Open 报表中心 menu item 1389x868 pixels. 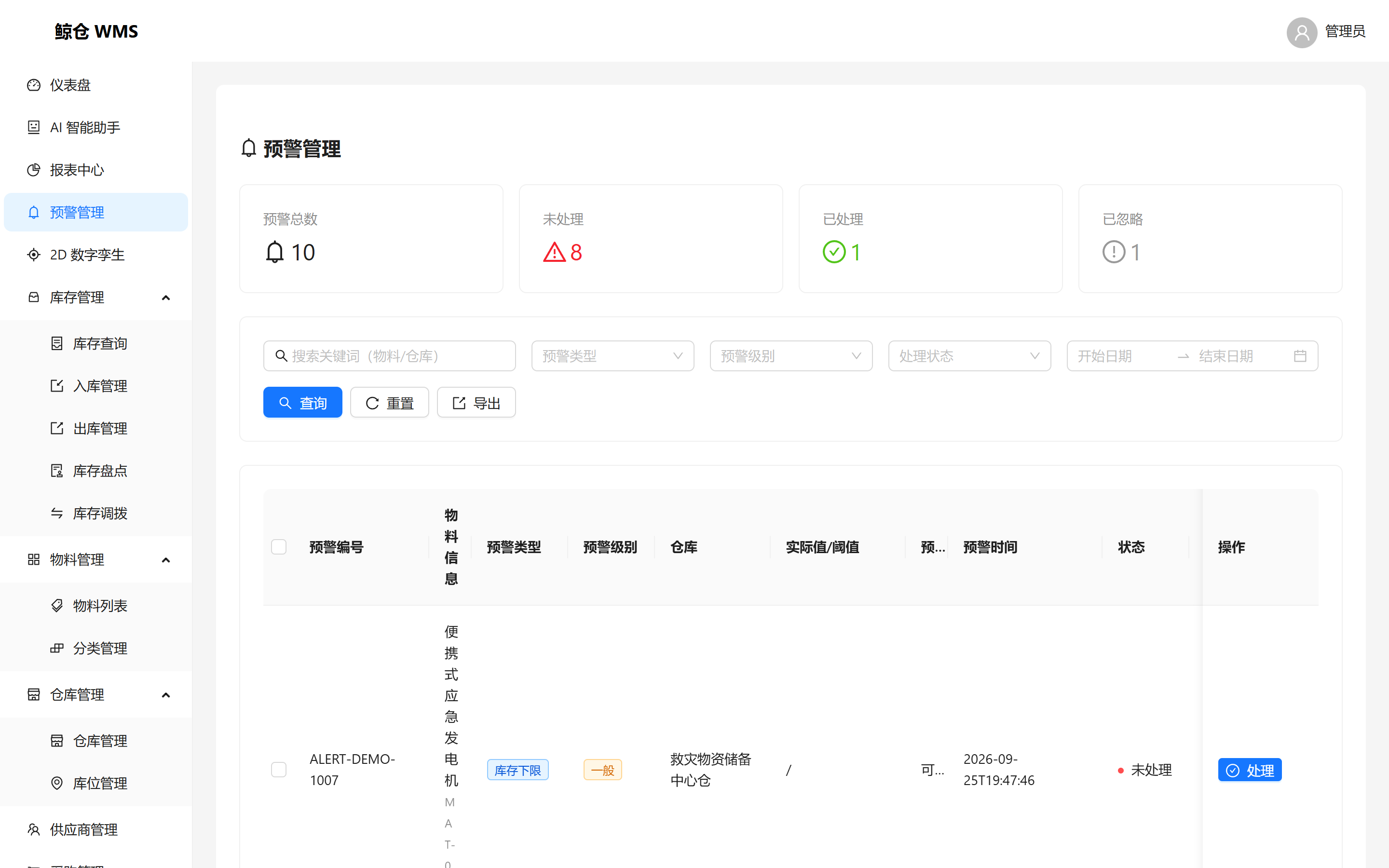(96, 170)
